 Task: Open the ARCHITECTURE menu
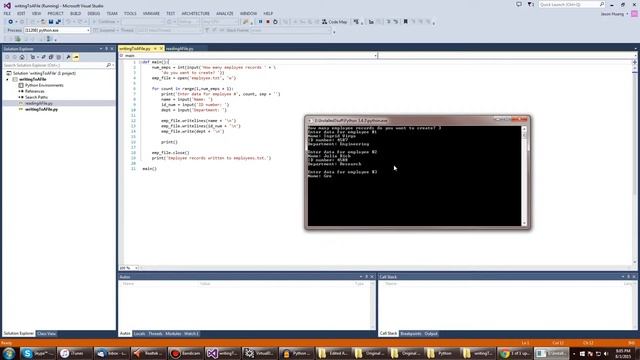196,13
